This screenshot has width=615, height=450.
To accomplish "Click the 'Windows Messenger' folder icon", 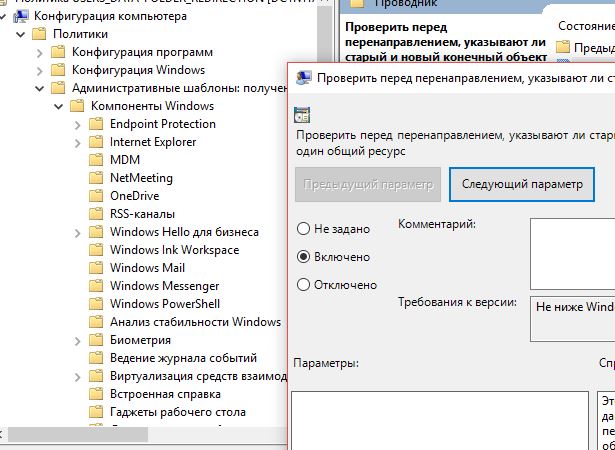I will [x=96, y=286].
